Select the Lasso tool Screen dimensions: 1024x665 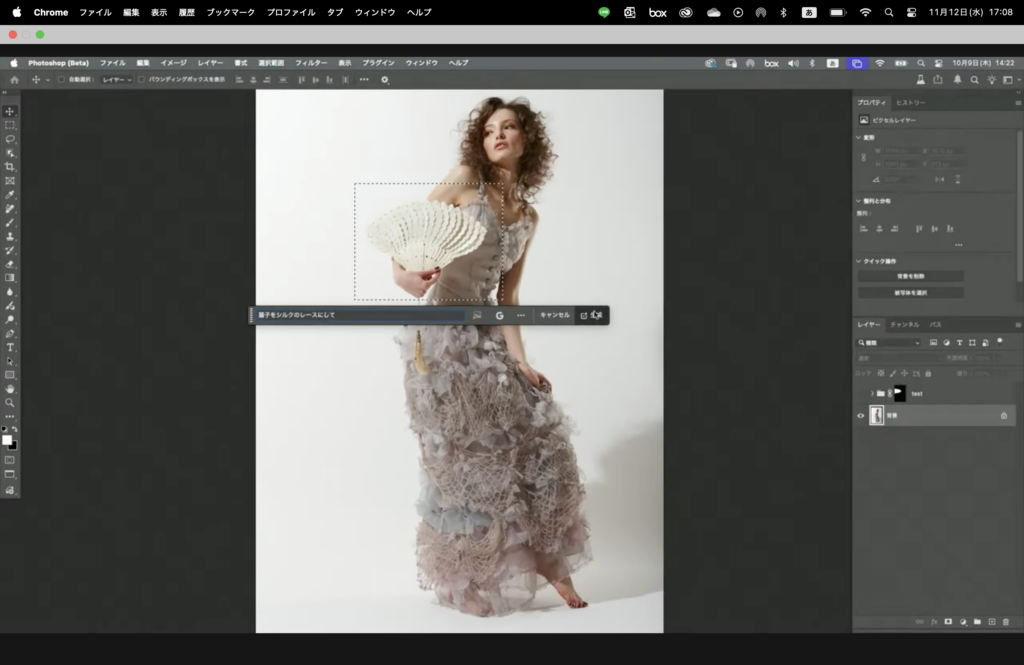pyautogui.click(x=10, y=139)
